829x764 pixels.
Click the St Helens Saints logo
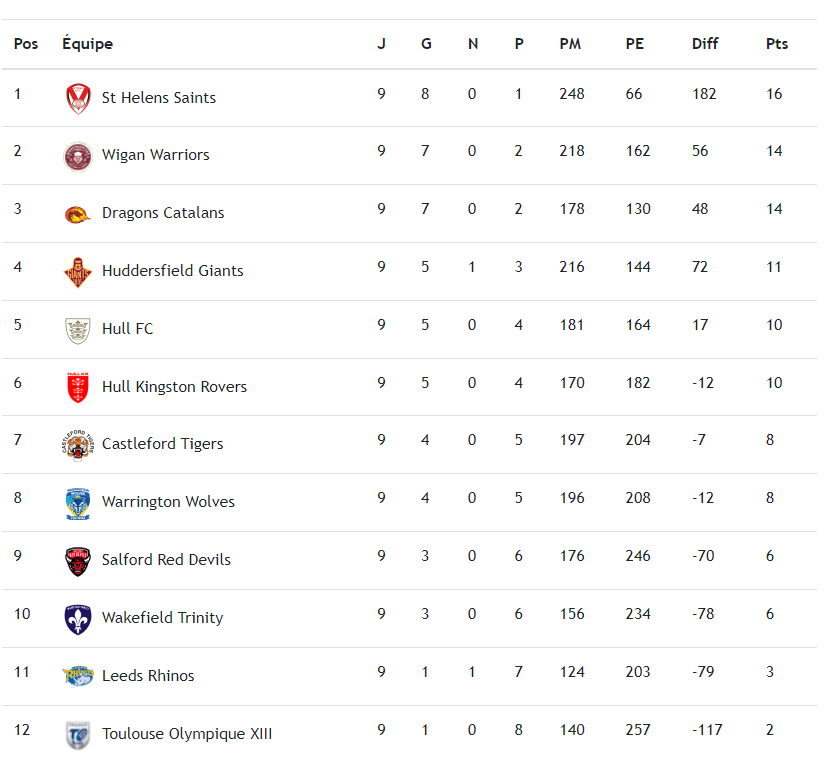click(x=78, y=98)
